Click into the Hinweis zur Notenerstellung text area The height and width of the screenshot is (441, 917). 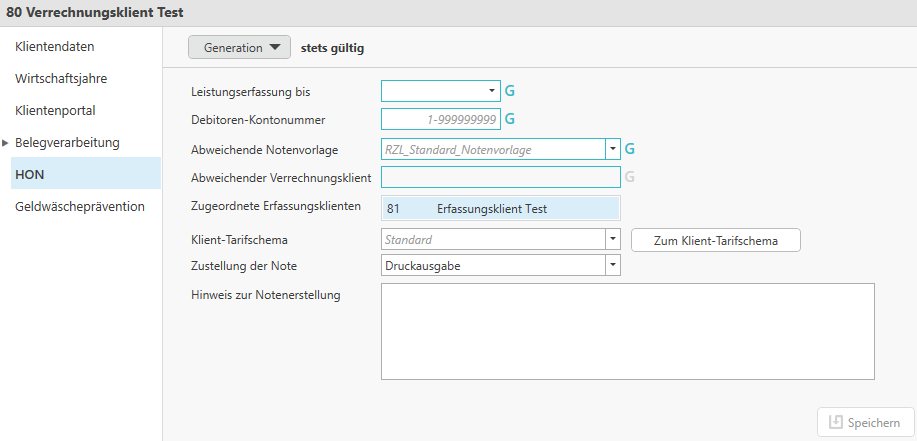(x=627, y=331)
